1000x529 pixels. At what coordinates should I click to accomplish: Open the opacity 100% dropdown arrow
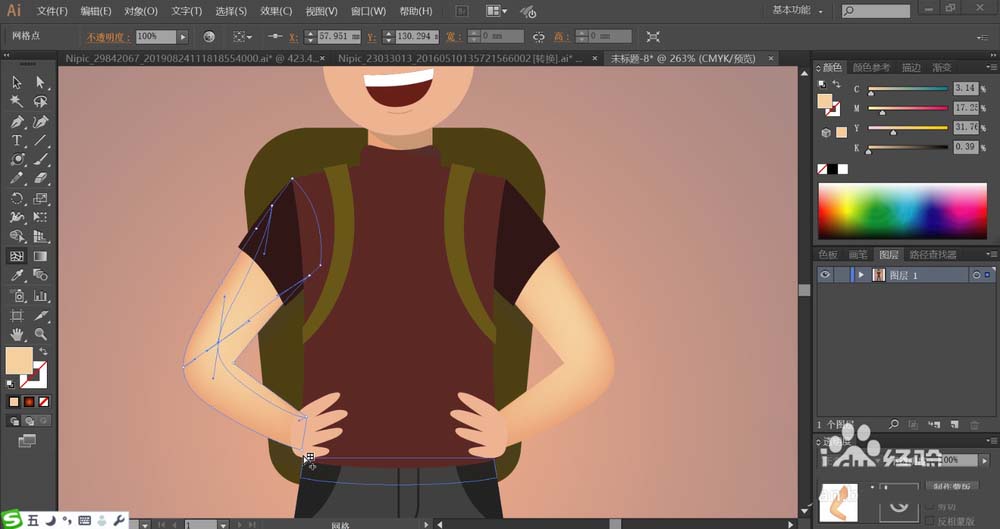[x=183, y=36]
